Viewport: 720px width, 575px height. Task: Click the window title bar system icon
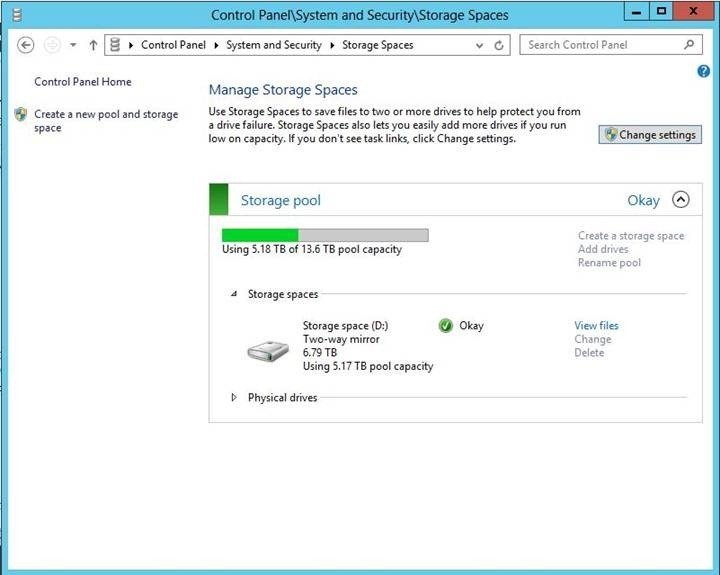click(x=17, y=15)
